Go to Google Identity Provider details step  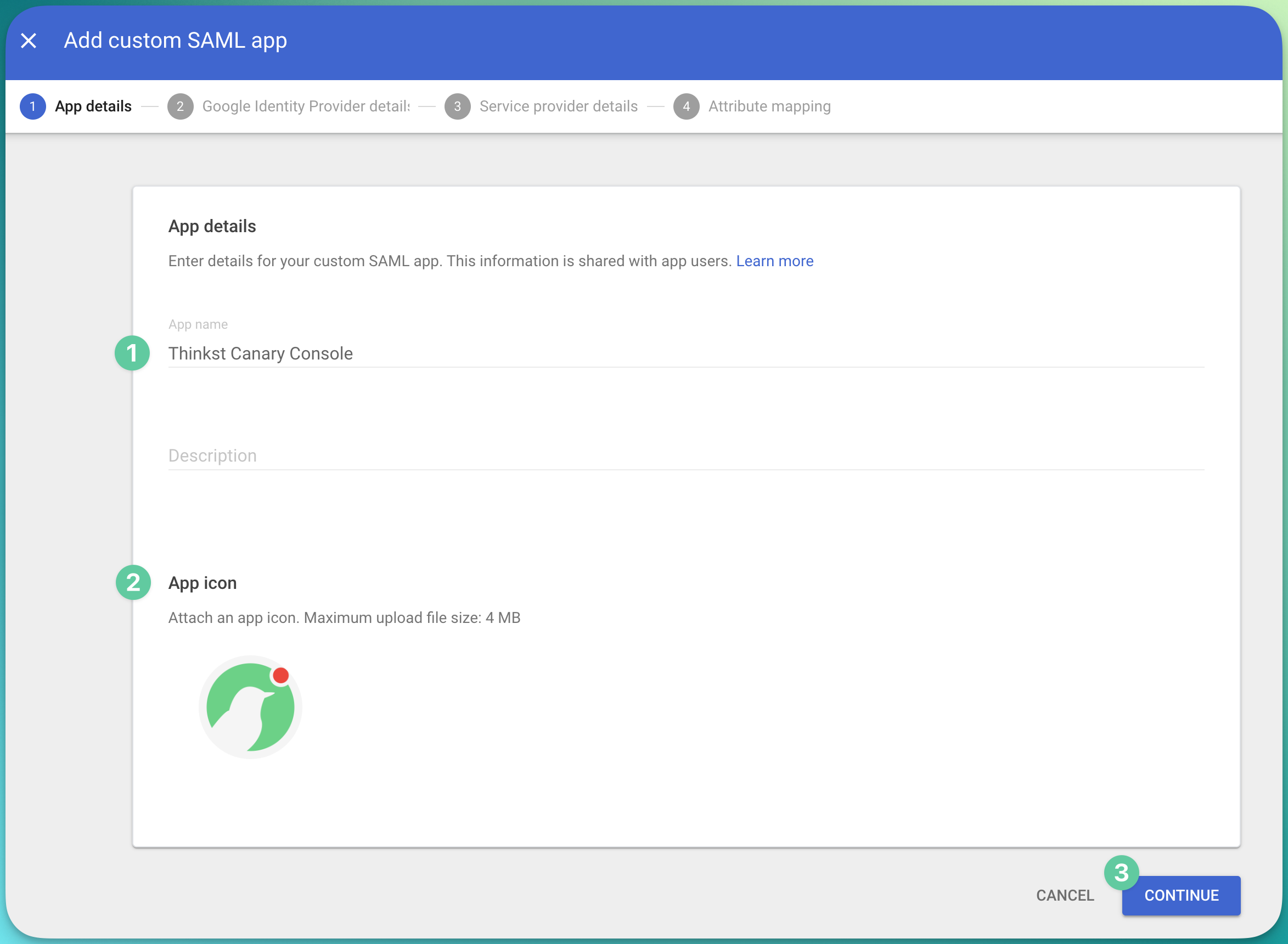tap(289, 106)
